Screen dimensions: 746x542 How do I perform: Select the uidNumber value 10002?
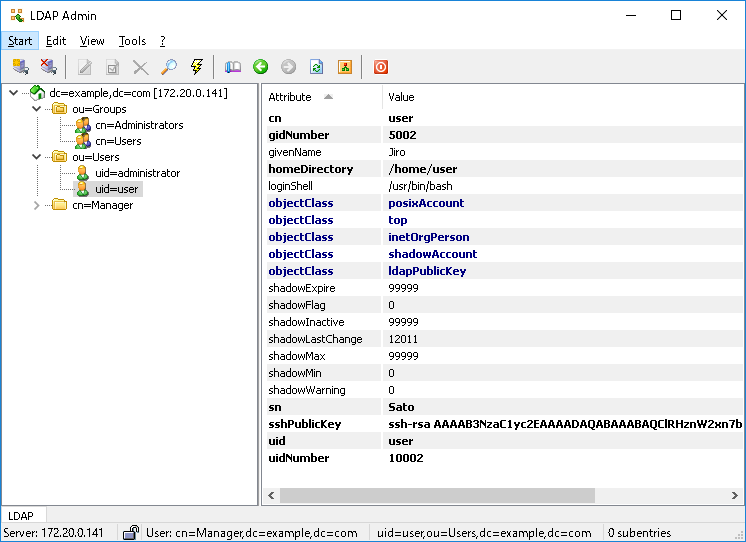(x=406, y=458)
